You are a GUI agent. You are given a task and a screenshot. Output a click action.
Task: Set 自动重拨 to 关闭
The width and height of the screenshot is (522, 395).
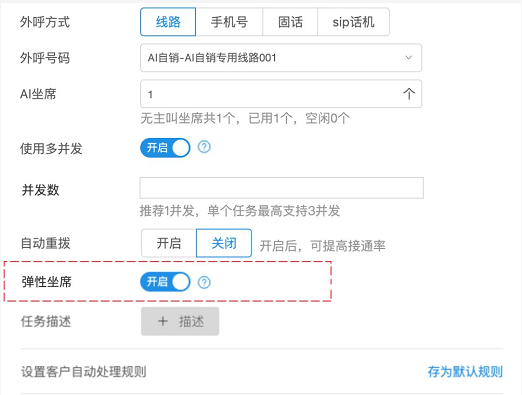224,243
